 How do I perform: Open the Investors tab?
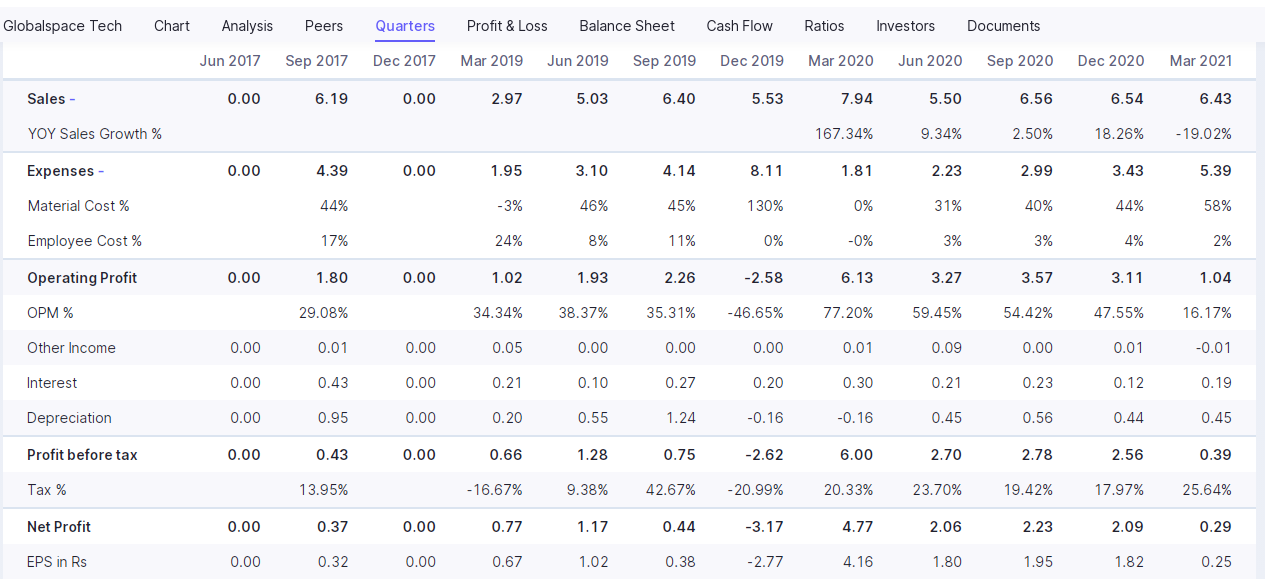pos(905,26)
